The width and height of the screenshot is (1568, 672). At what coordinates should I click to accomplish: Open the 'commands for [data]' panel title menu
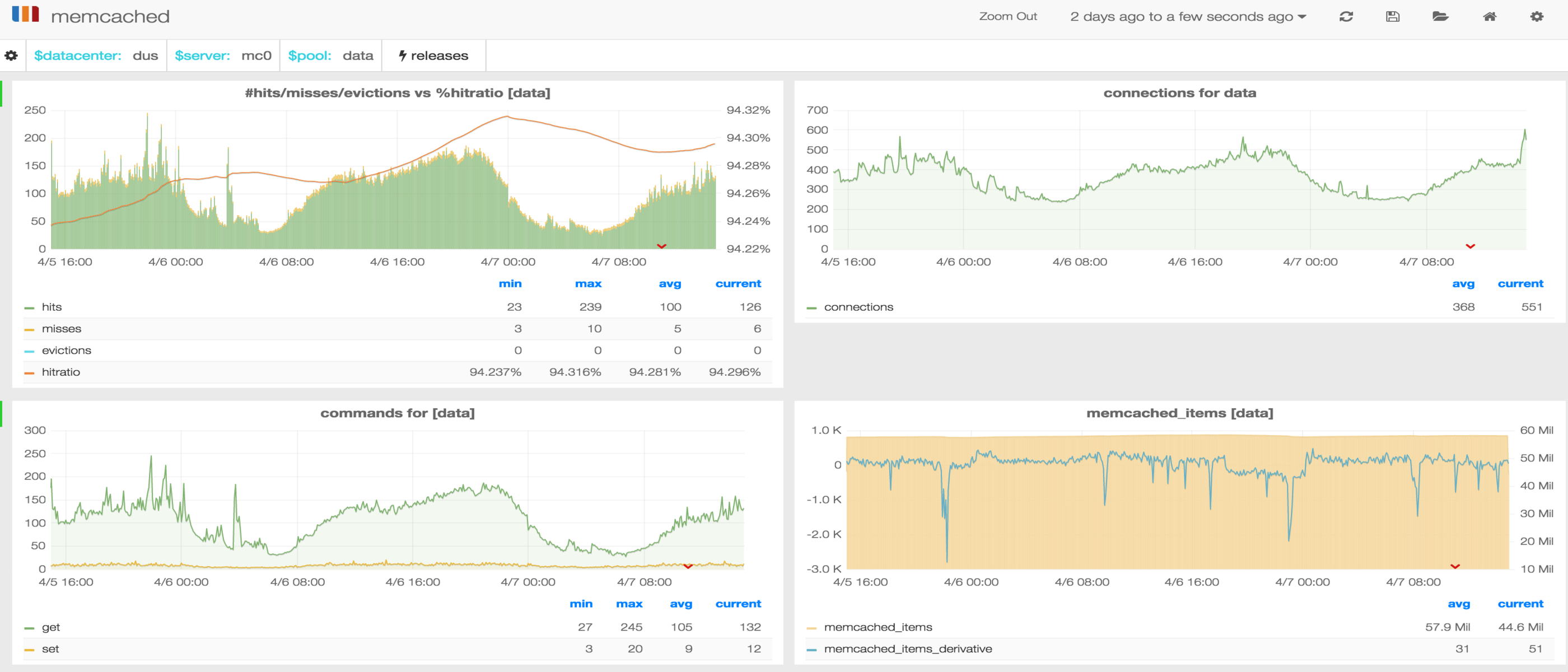tap(397, 413)
